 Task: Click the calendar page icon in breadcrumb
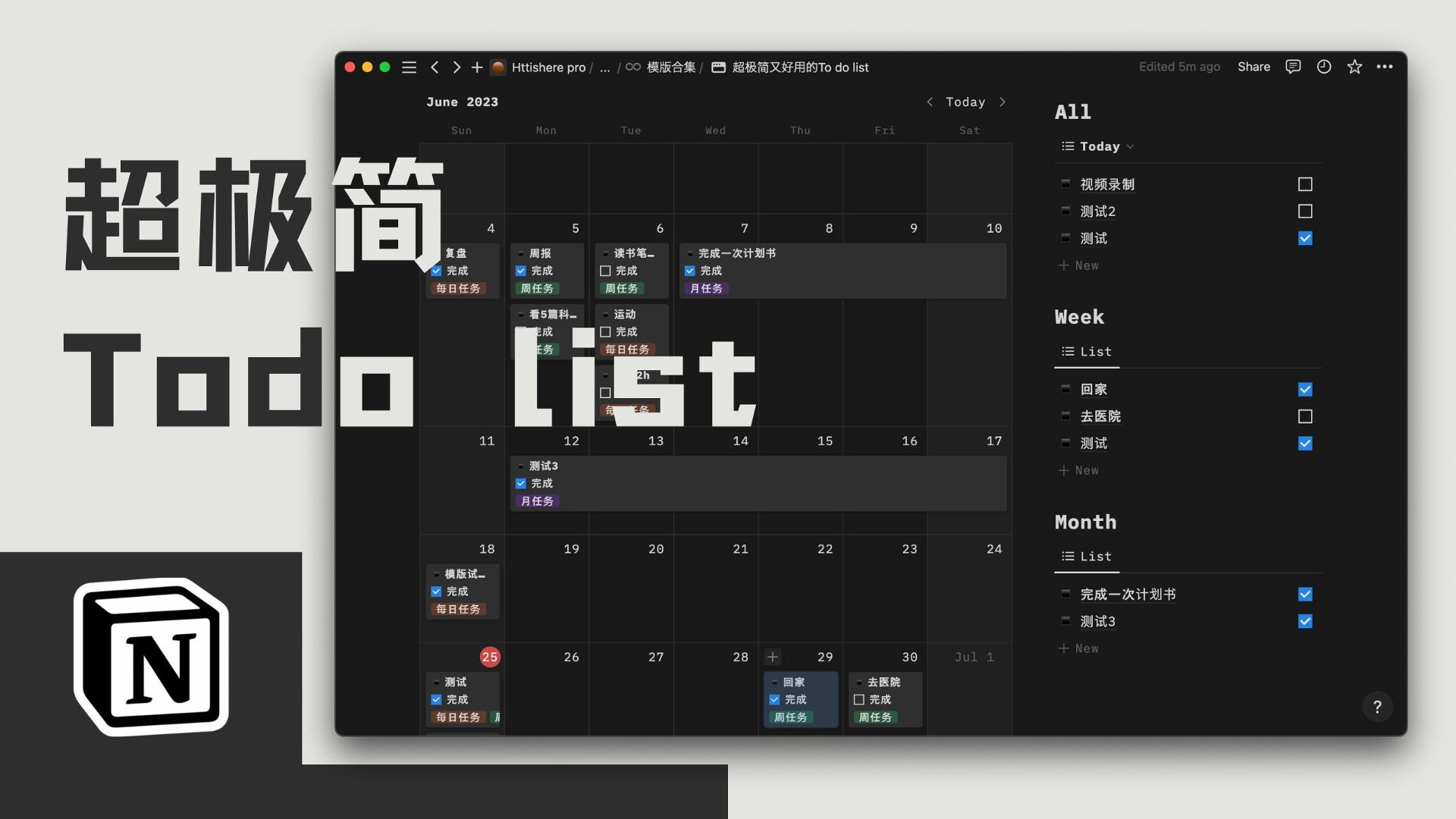click(x=718, y=67)
